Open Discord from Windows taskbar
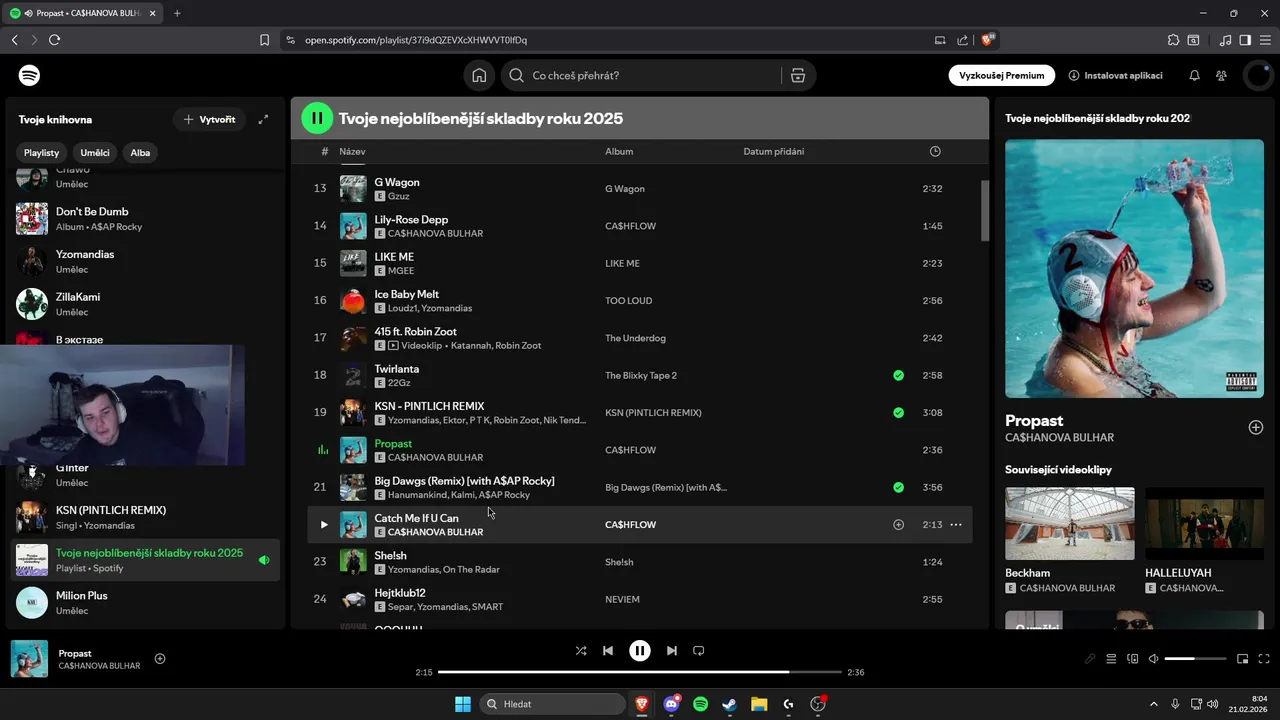 pos(671,704)
